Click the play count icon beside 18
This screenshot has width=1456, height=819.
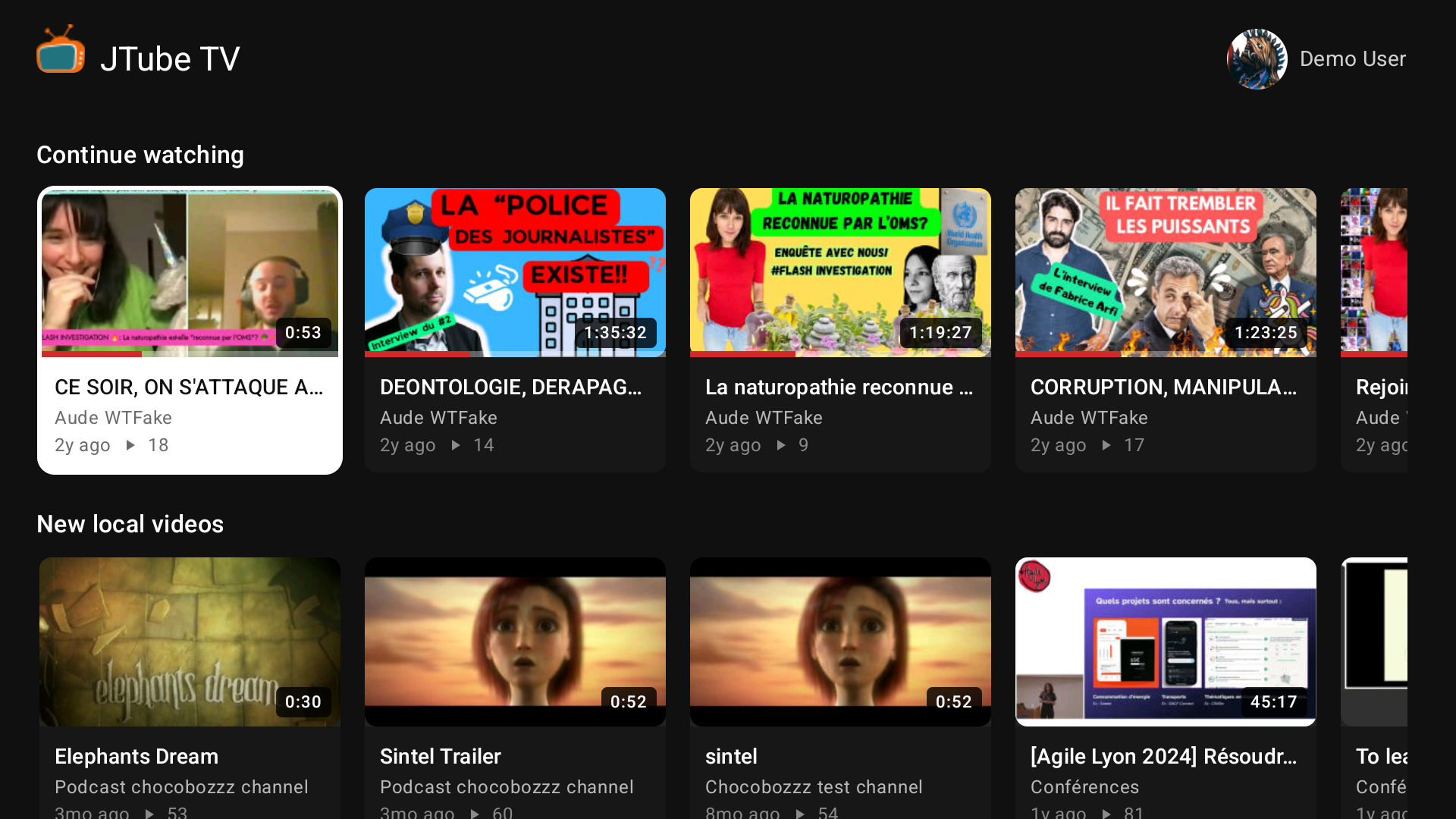pos(130,445)
